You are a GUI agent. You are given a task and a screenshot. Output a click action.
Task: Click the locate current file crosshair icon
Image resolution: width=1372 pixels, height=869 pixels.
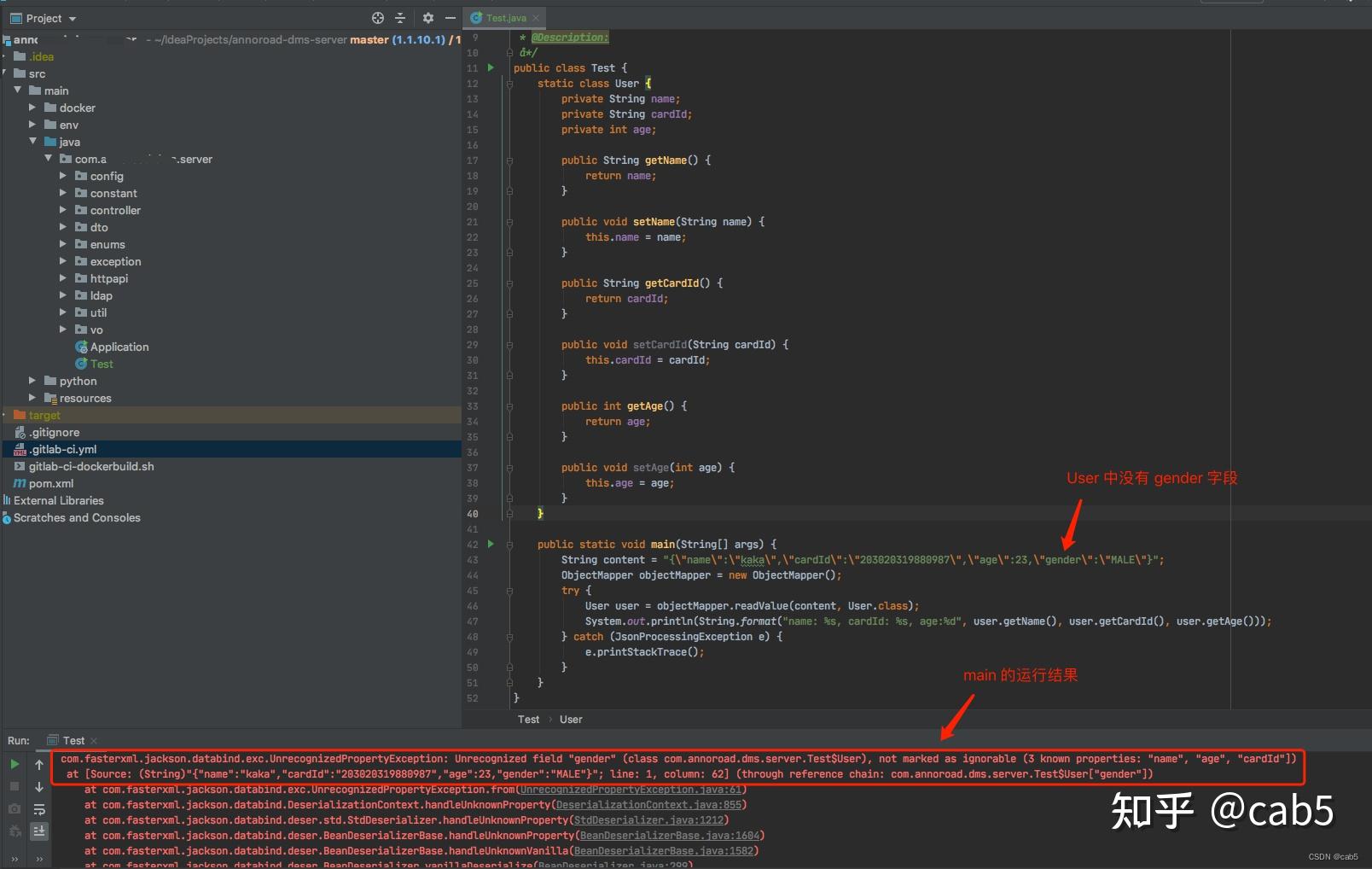pyautogui.click(x=378, y=18)
